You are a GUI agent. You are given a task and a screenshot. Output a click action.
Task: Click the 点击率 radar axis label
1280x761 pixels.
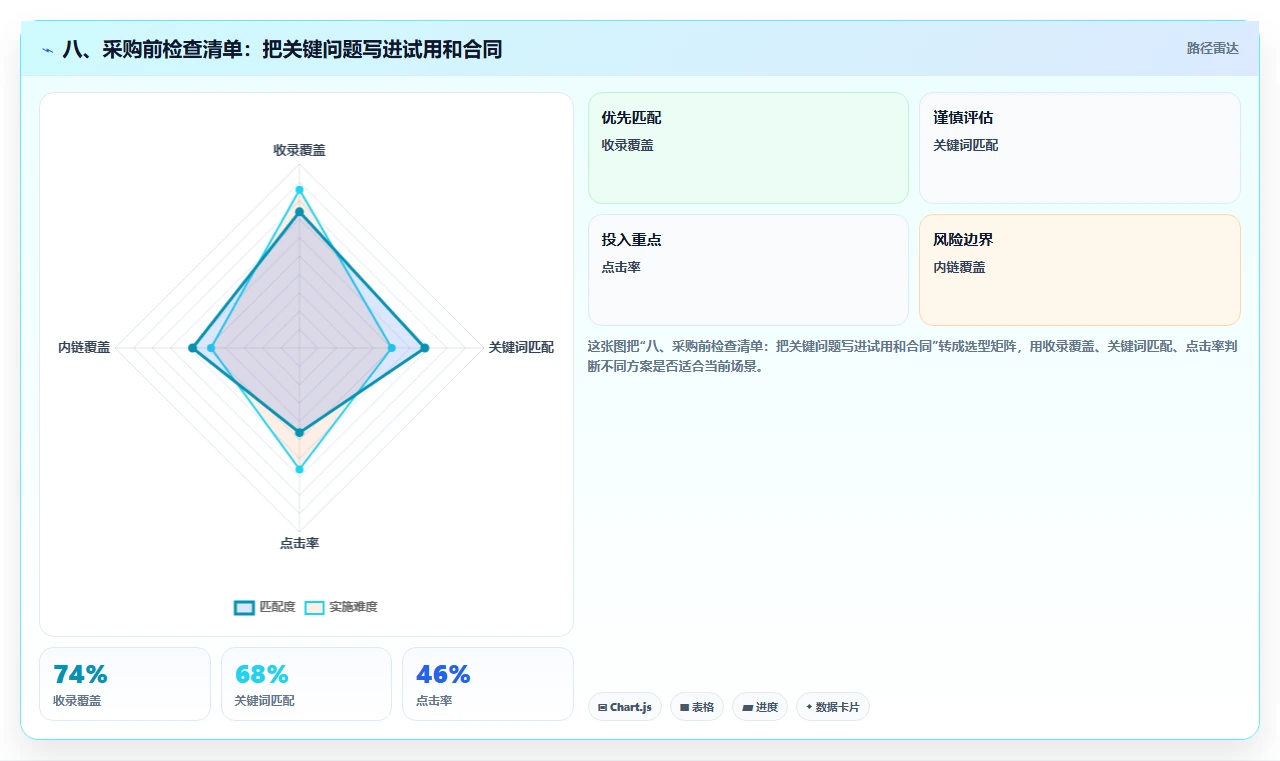[x=299, y=543]
